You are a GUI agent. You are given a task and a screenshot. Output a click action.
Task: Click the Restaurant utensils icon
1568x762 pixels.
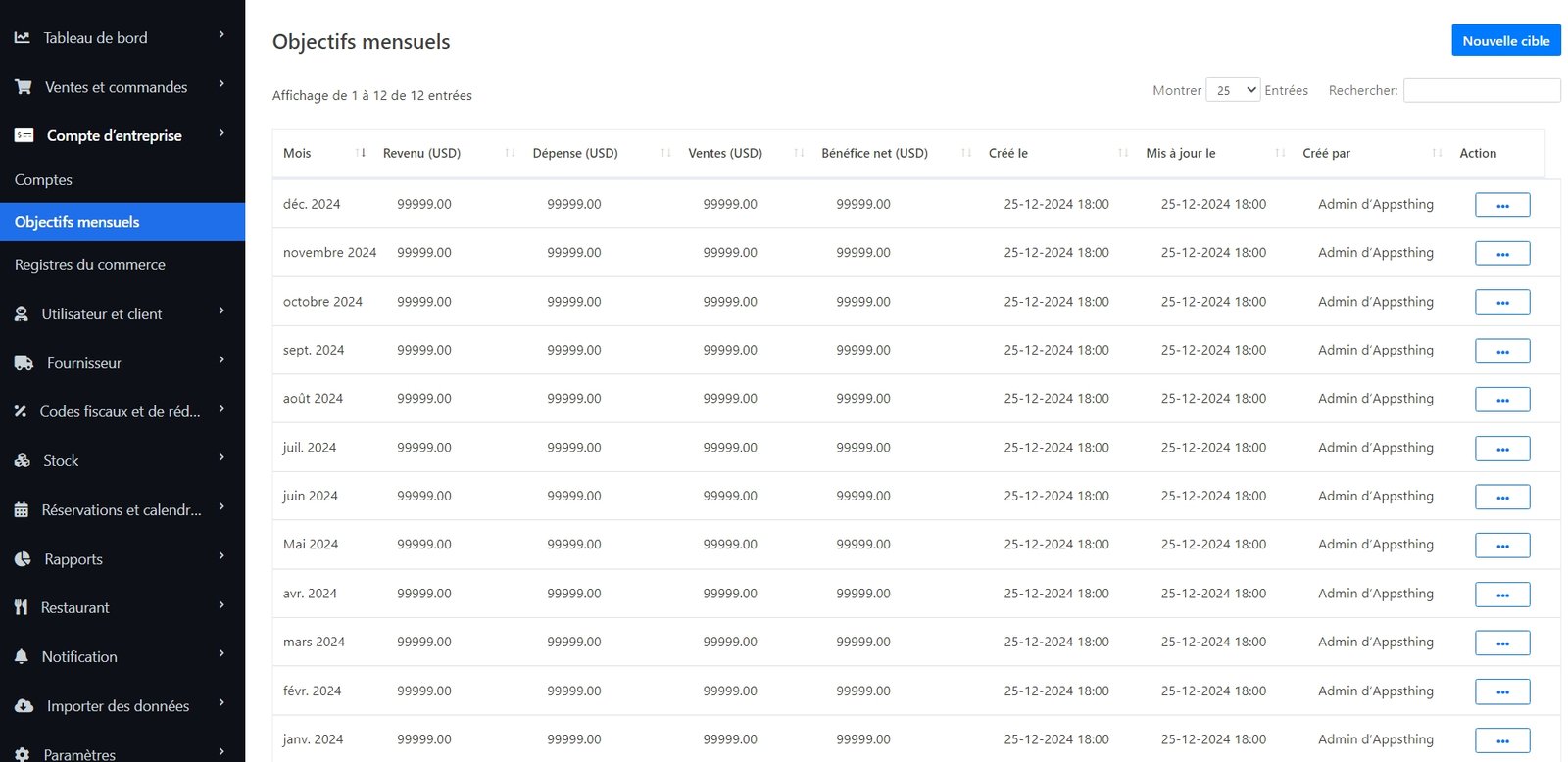(x=22, y=608)
